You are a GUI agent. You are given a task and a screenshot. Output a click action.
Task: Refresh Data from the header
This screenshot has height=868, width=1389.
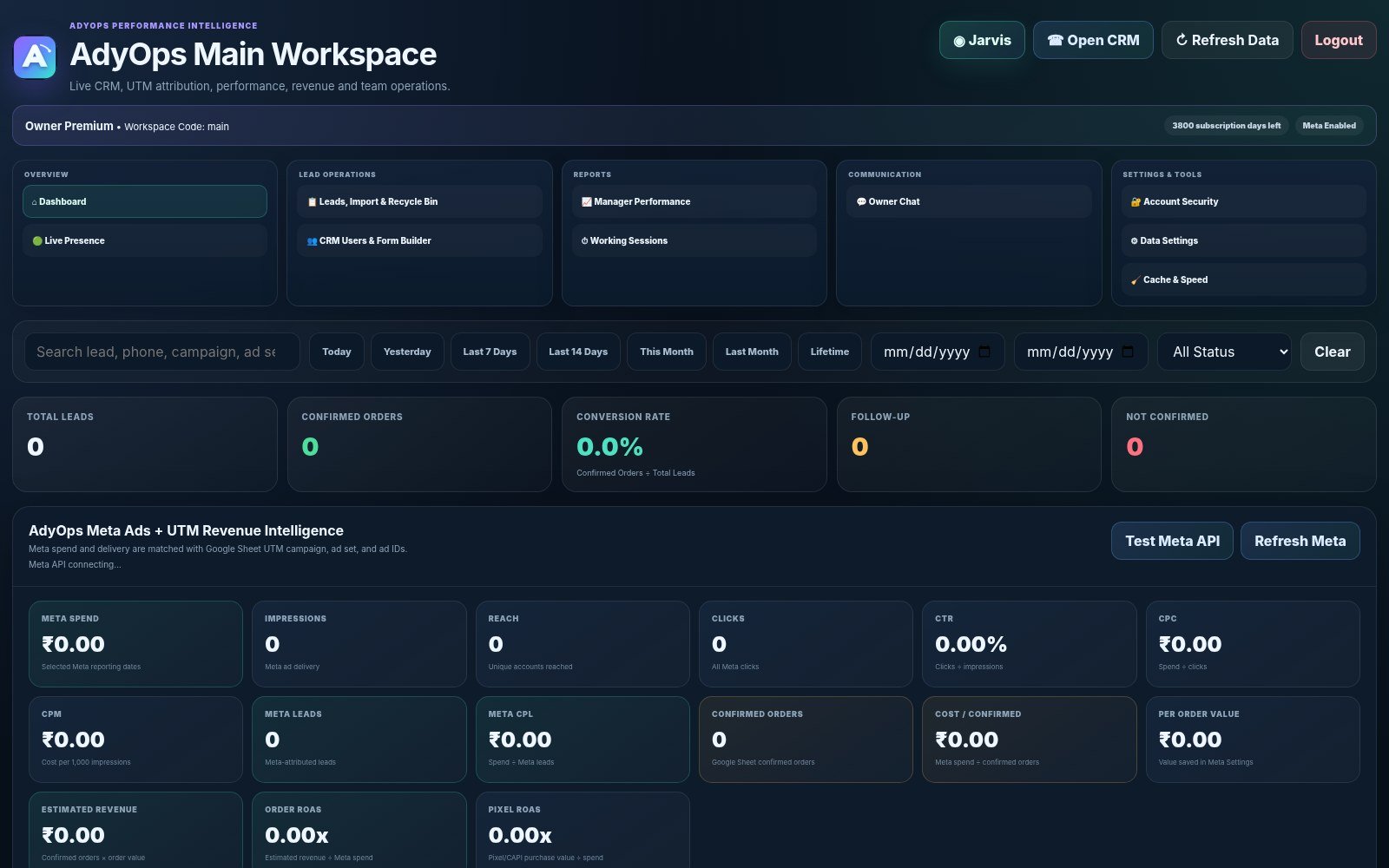[x=1227, y=40]
